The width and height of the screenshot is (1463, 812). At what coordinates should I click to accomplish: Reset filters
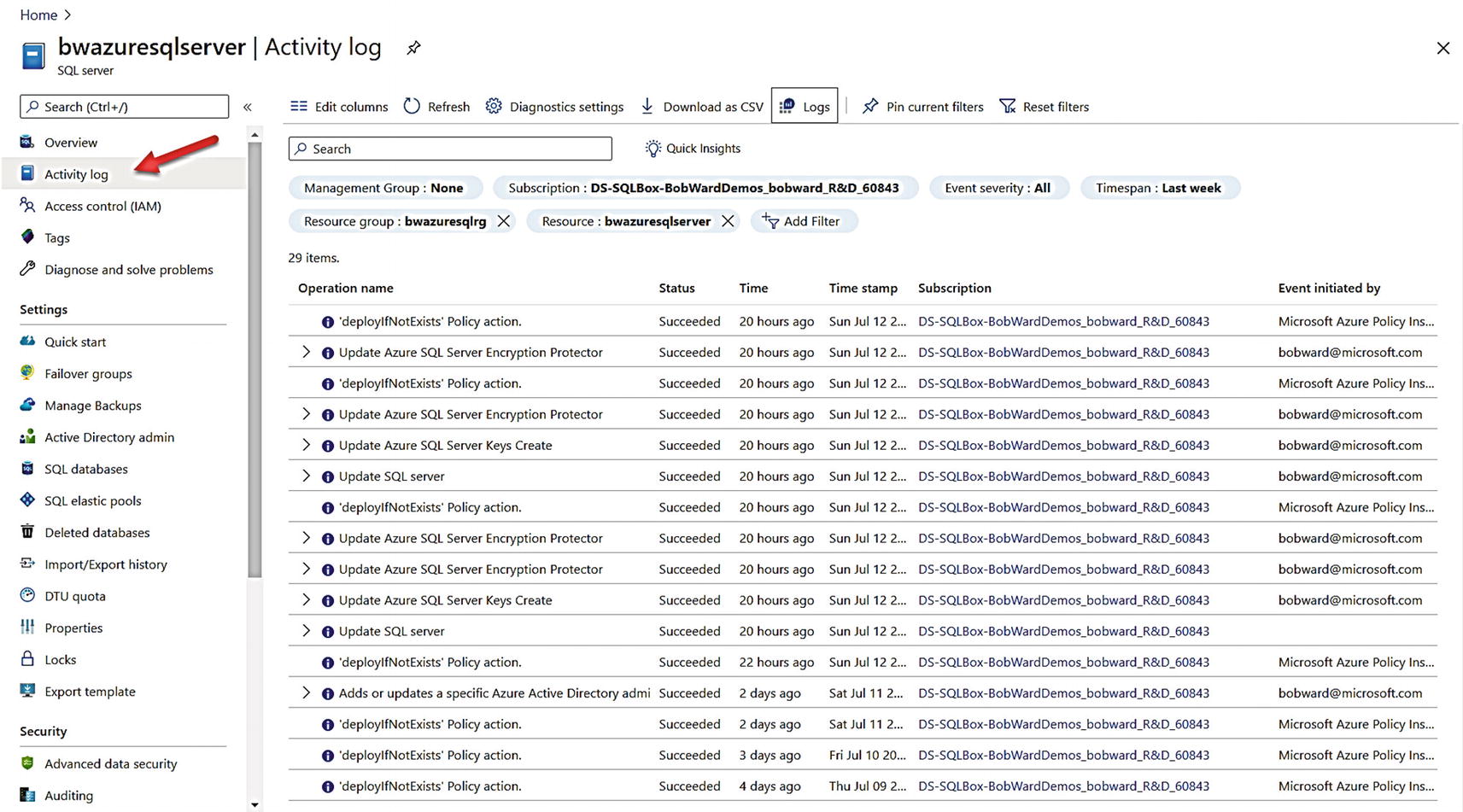point(1045,107)
